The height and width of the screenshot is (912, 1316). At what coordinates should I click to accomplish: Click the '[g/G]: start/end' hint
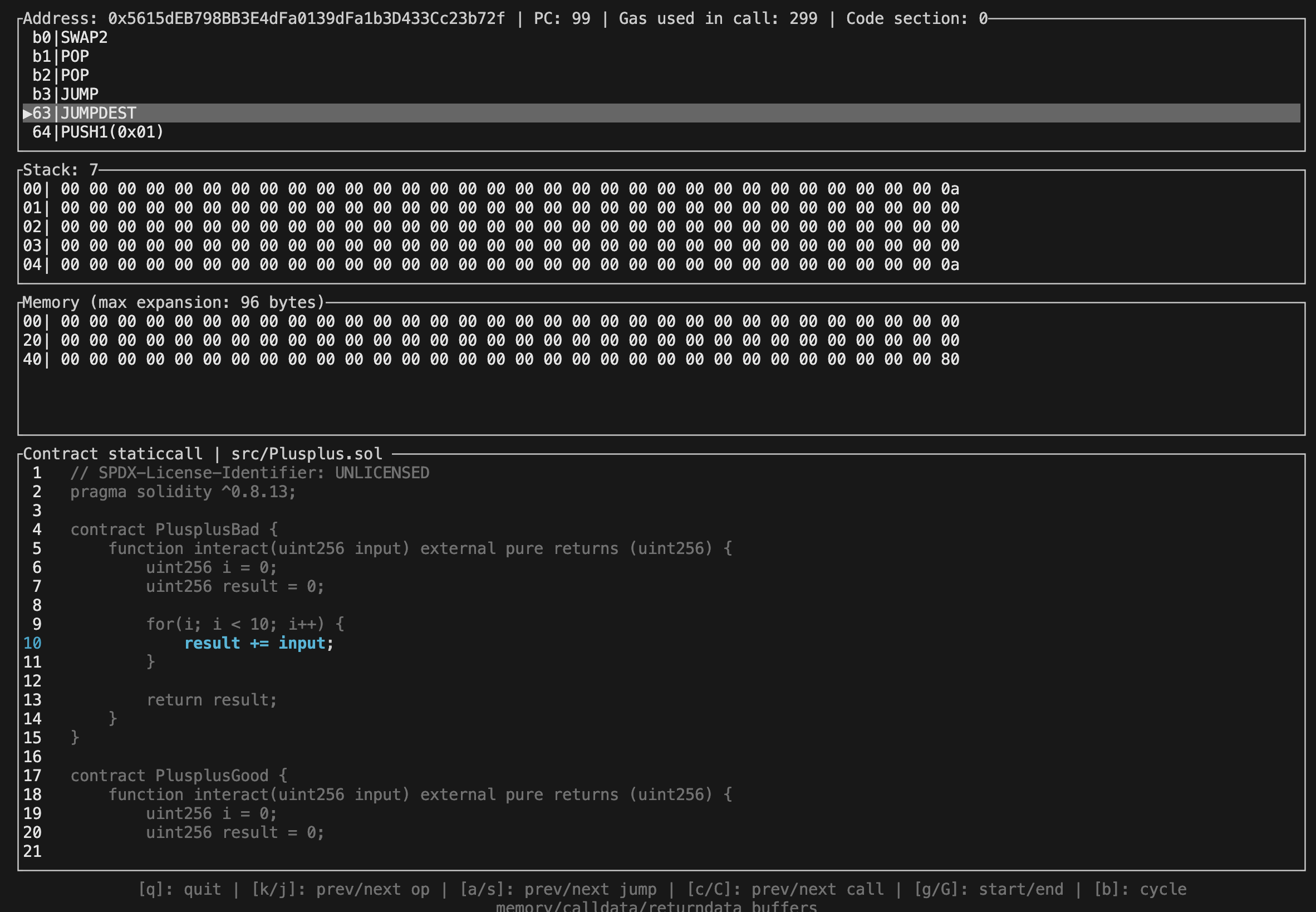pyautogui.click(x=989, y=890)
